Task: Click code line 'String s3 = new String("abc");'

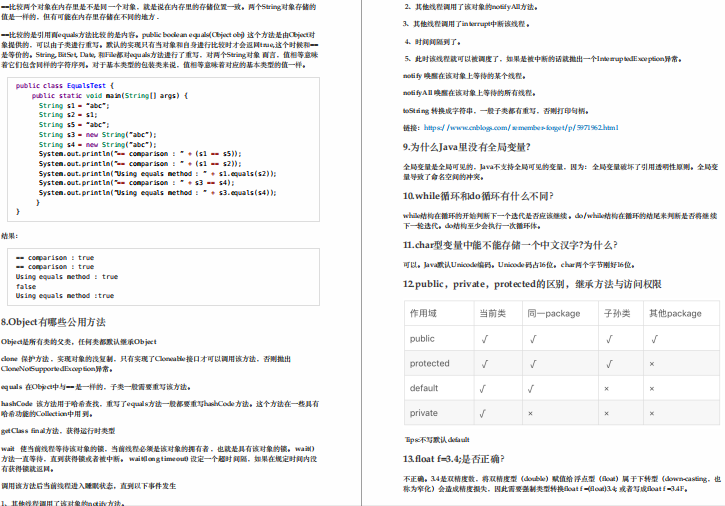Action: click(98, 135)
